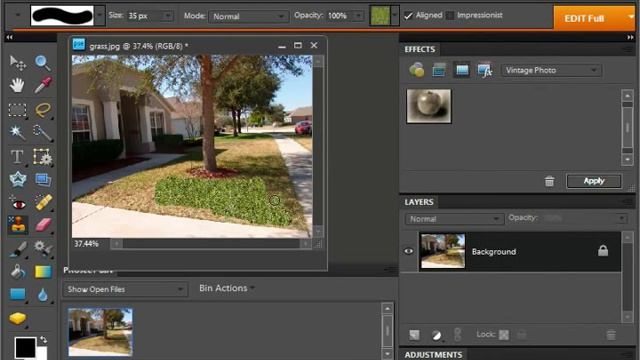Open the Vintage Photo effects dropdown
This screenshot has width=640, height=360.
(551, 70)
